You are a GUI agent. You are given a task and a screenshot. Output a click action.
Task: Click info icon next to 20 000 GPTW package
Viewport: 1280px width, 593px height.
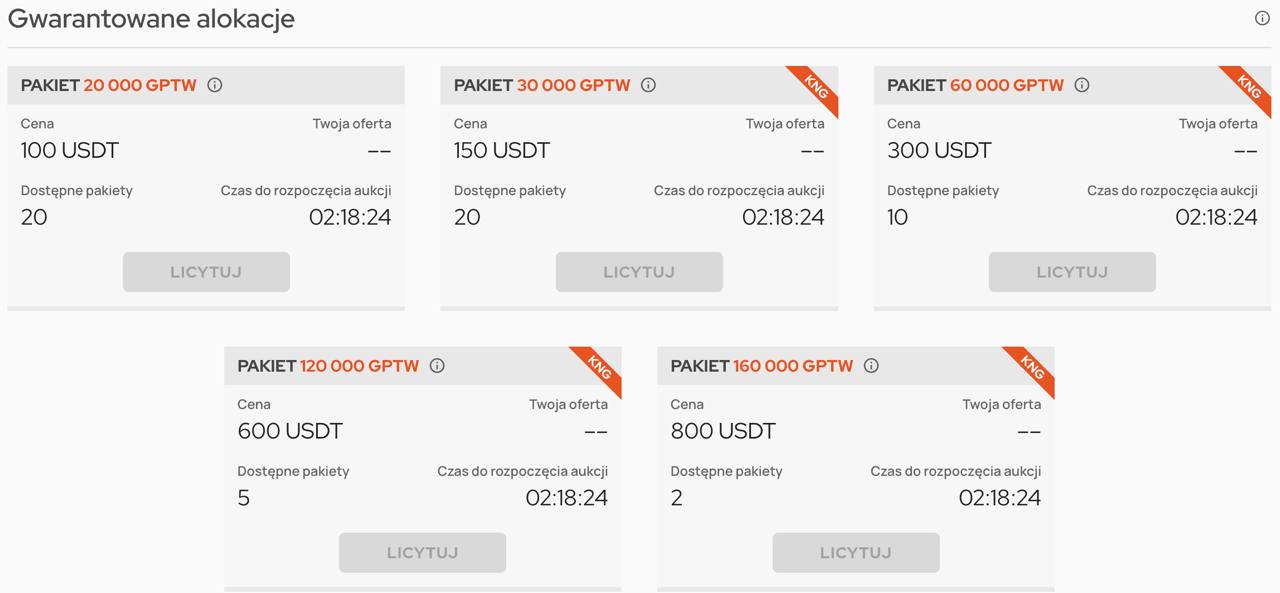pyautogui.click(x=214, y=85)
